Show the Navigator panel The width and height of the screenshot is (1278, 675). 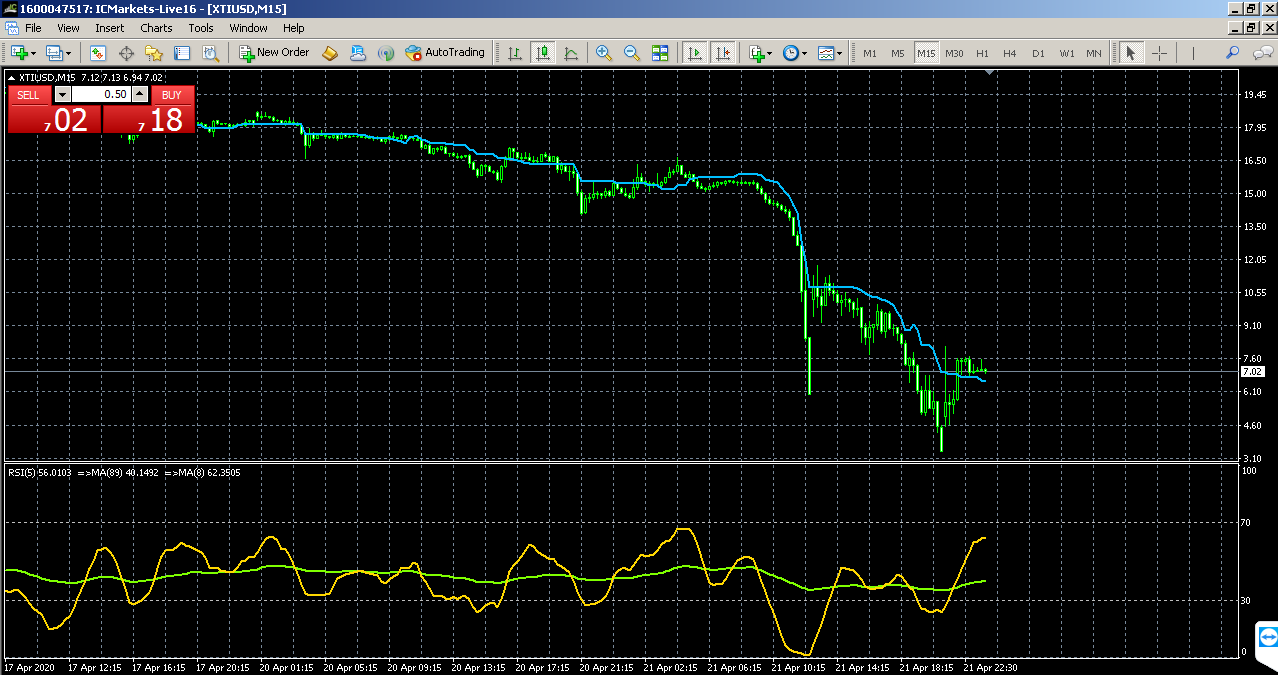pyautogui.click(x=154, y=53)
